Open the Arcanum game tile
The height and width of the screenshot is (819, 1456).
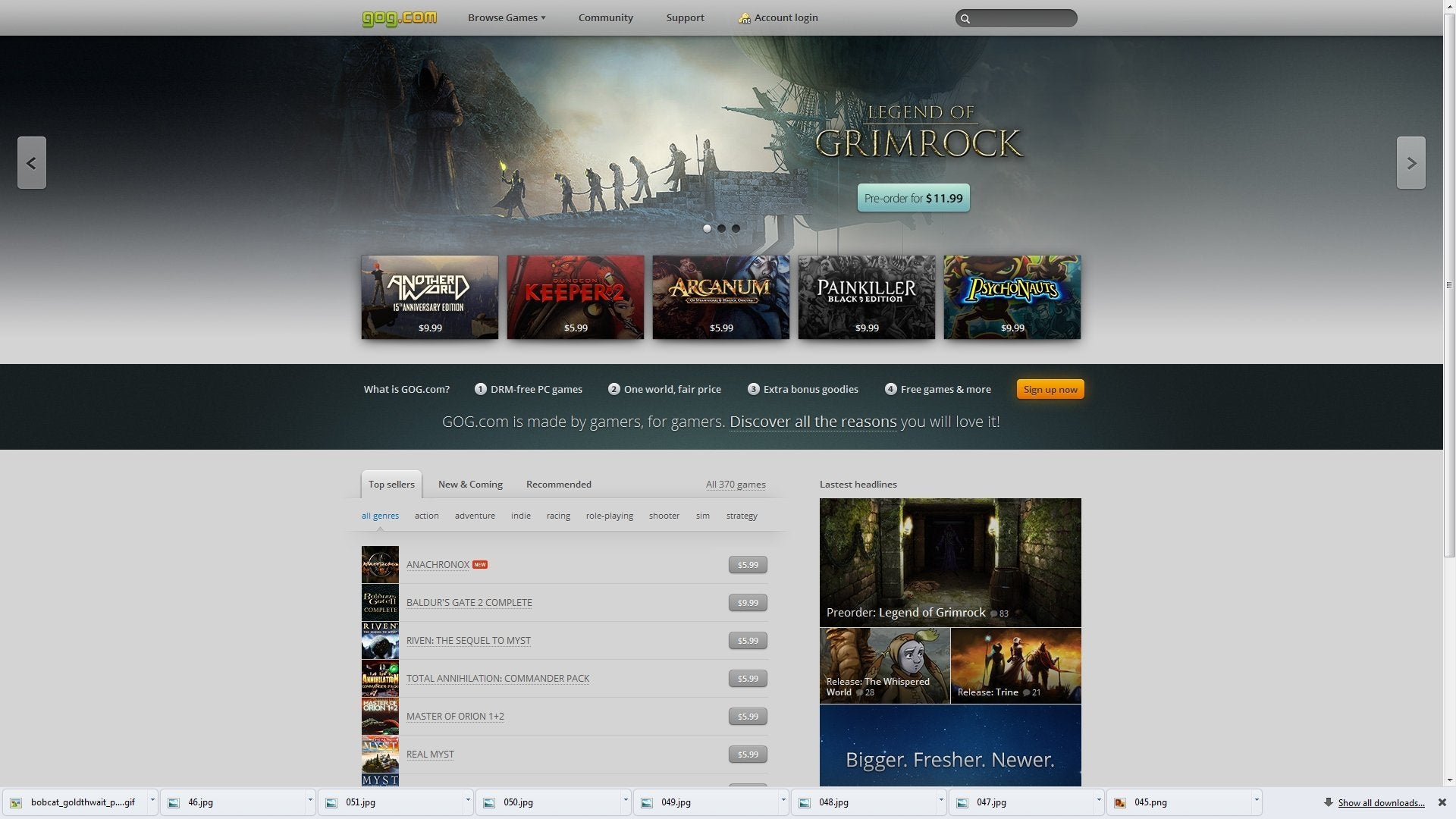coord(721,297)
